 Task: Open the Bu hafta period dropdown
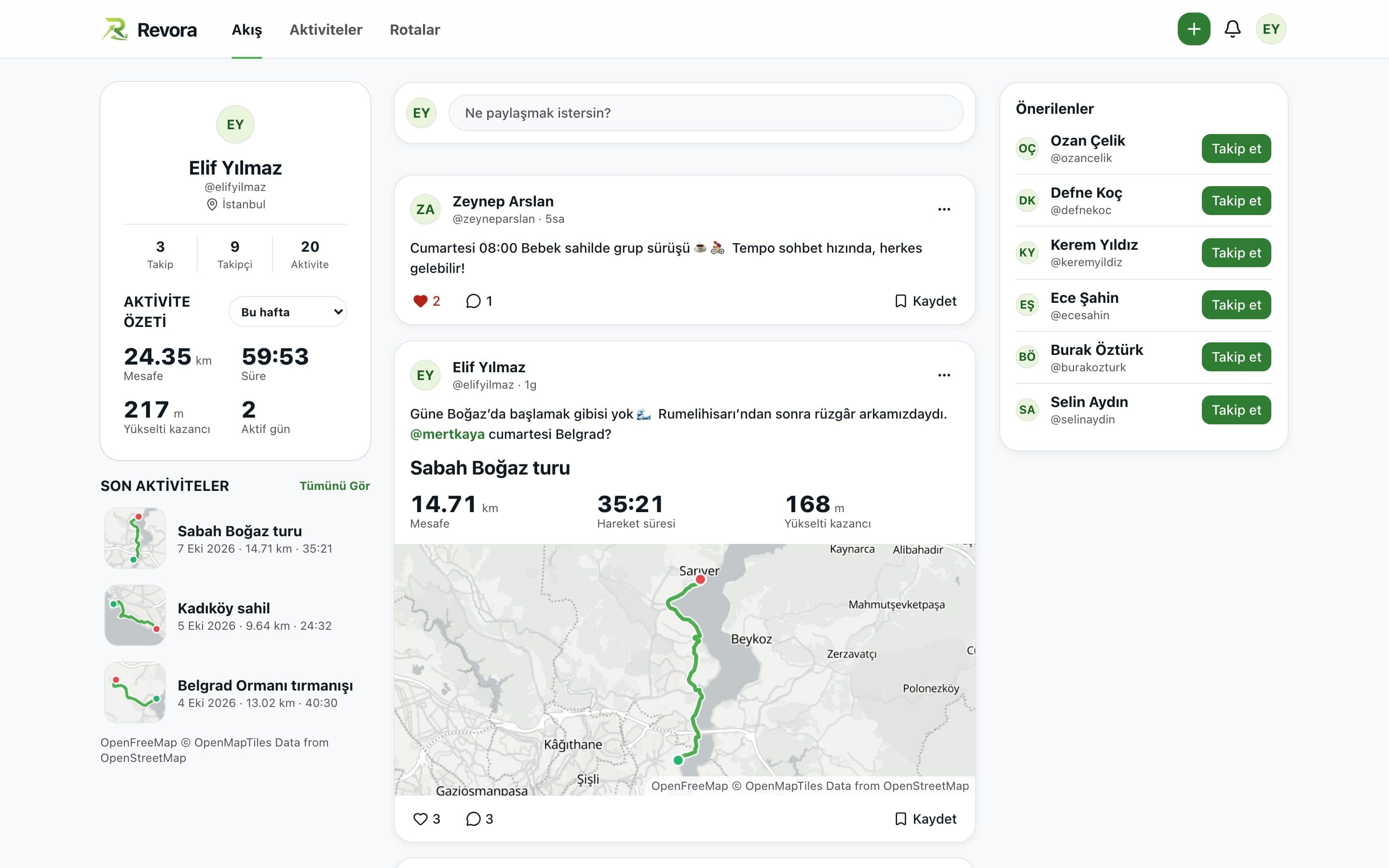pos(287,312)
